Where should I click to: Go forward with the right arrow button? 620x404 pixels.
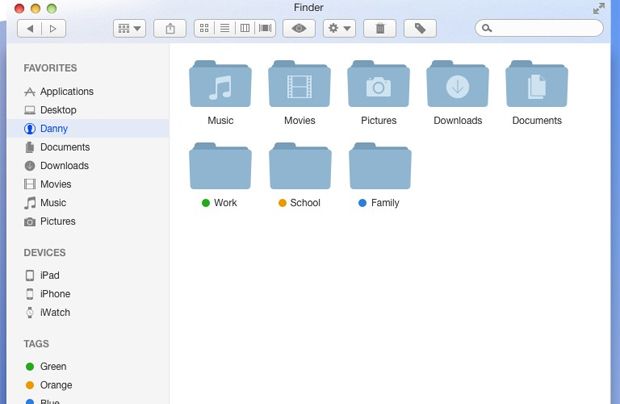tap(53, 28)
